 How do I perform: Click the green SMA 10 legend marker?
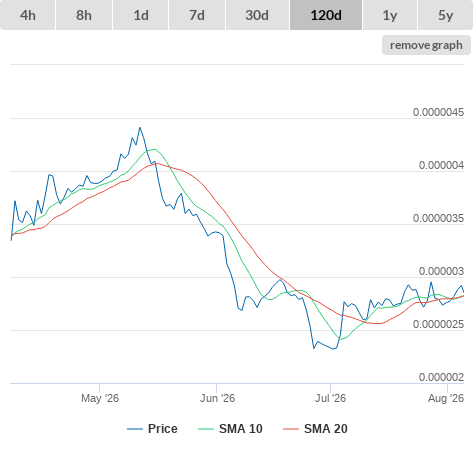click(206, 429)
